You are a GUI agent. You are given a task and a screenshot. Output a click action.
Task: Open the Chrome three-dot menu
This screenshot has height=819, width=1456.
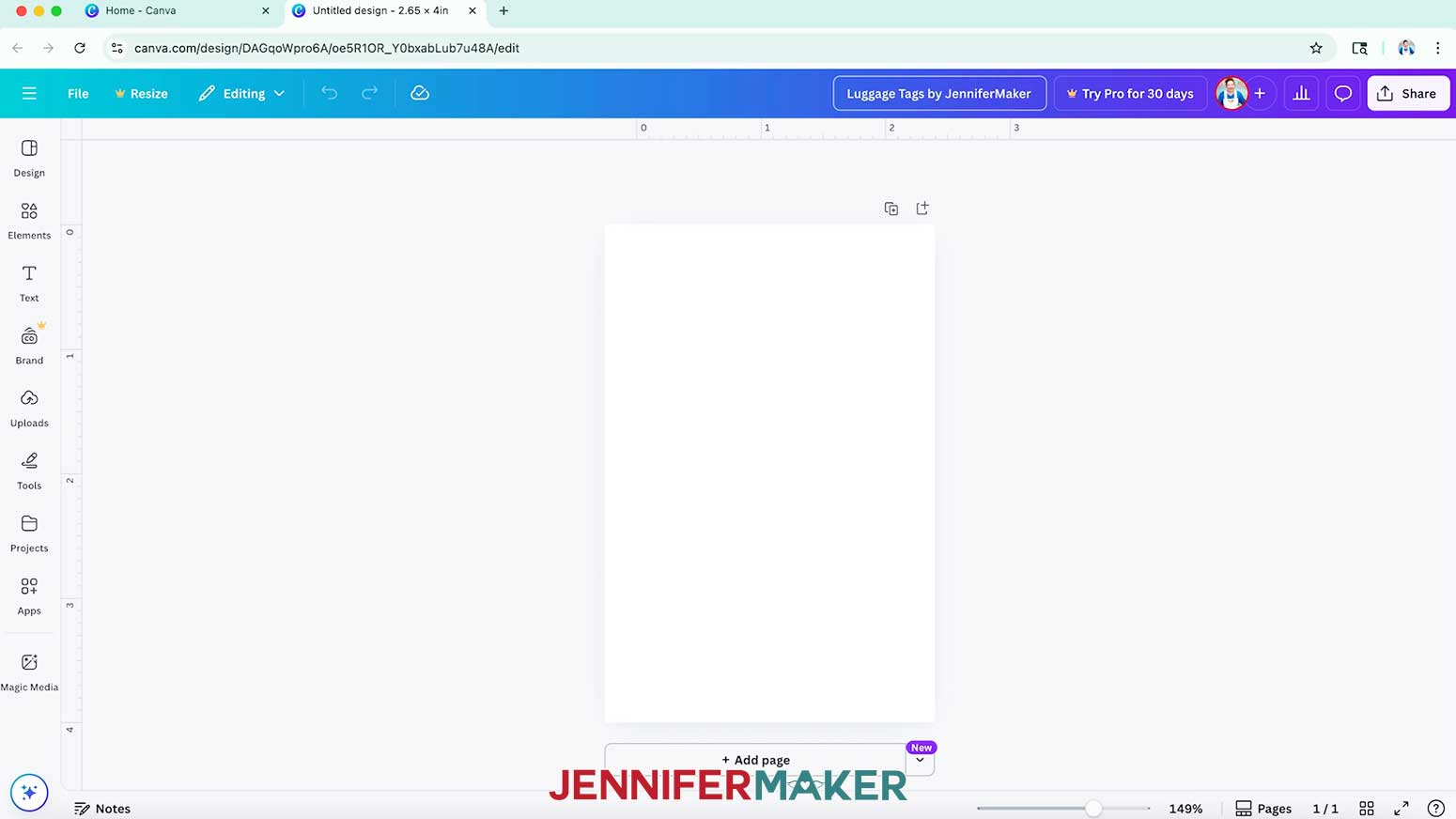[1437, 48]
